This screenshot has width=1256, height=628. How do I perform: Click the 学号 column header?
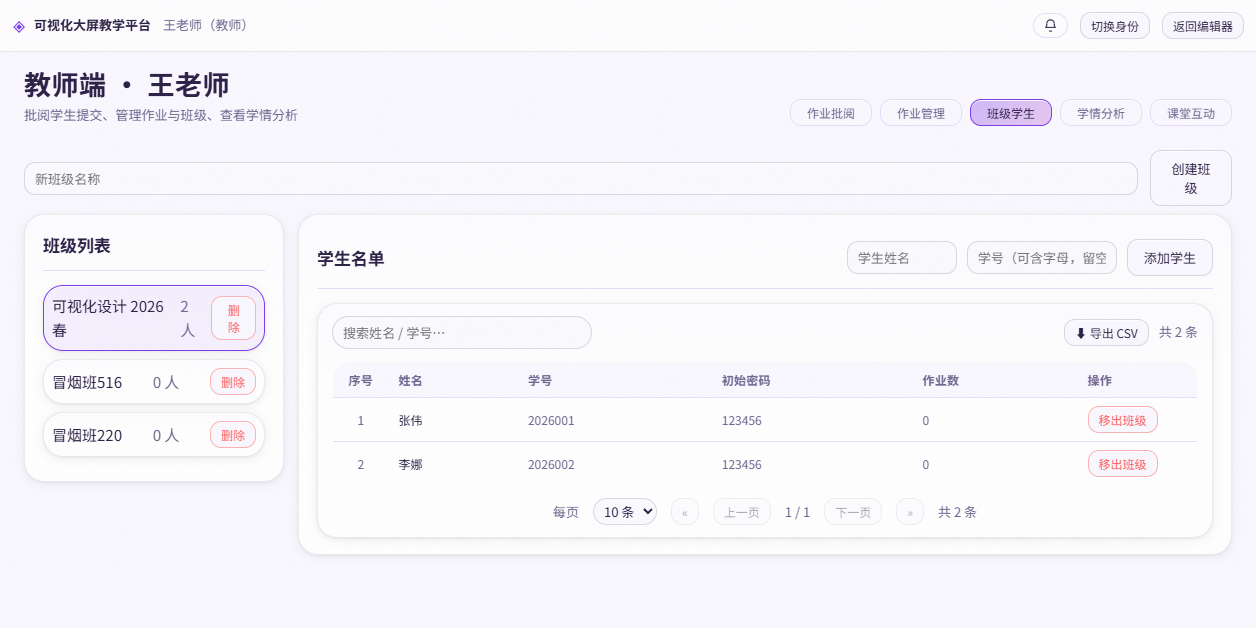click(x=540, y=381)
